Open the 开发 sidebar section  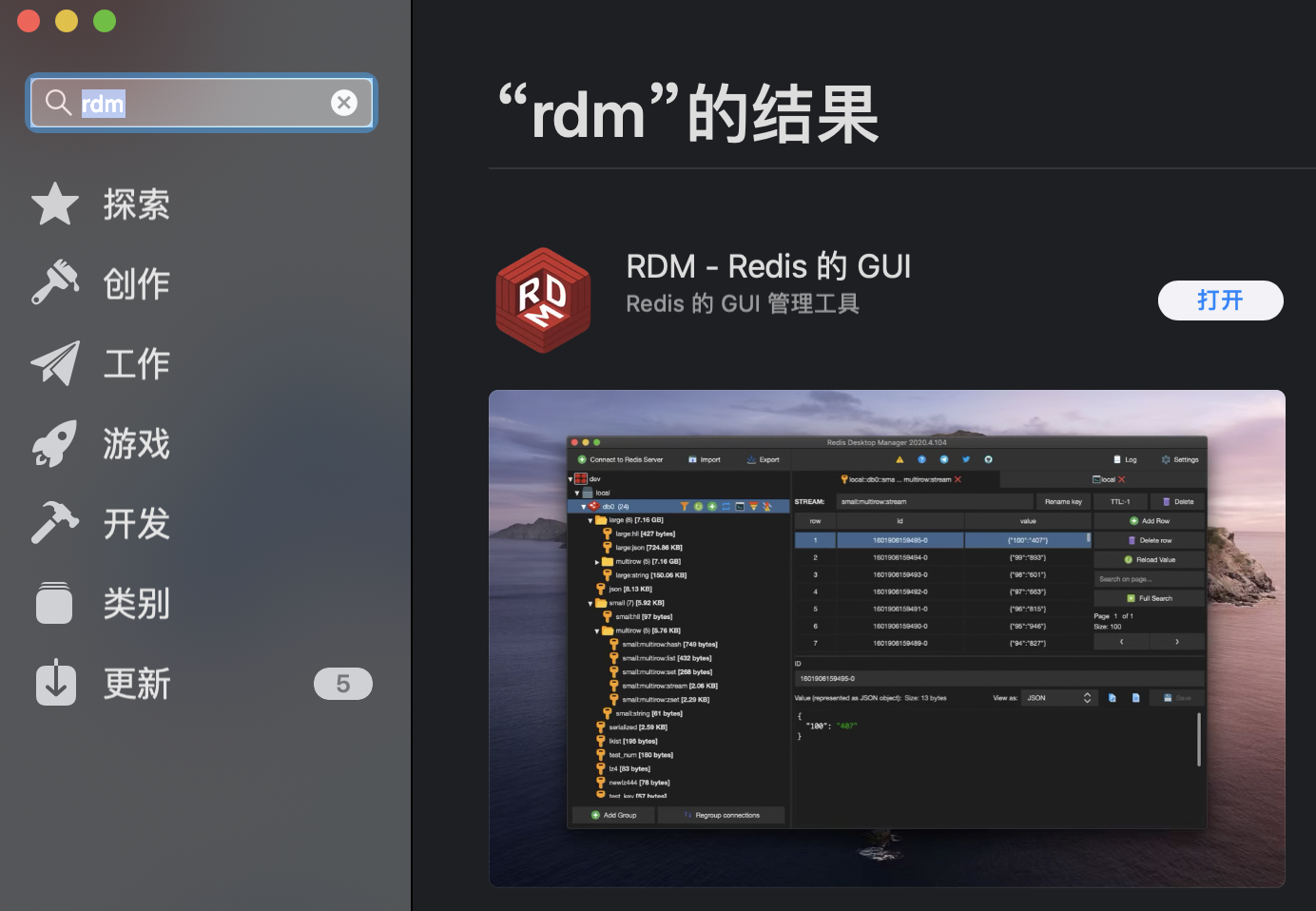coord(137,523)
